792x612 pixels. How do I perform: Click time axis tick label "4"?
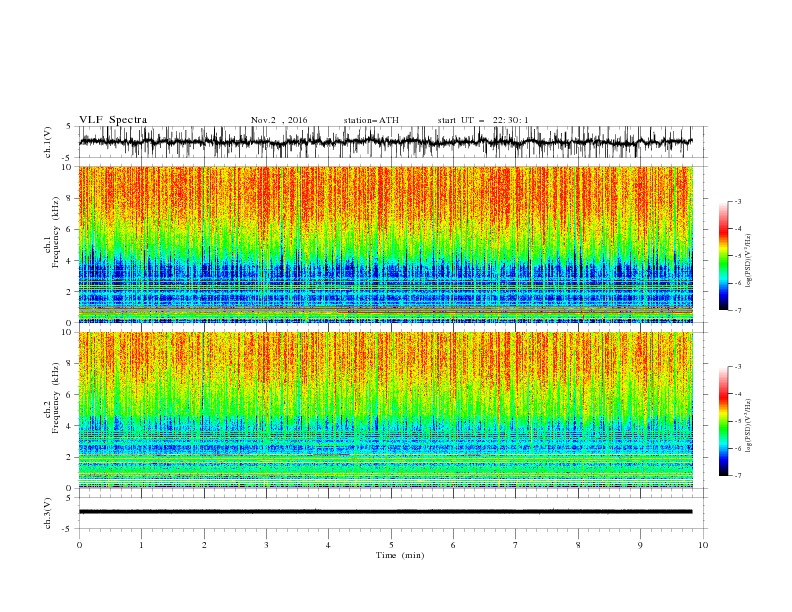coord(329,545)
